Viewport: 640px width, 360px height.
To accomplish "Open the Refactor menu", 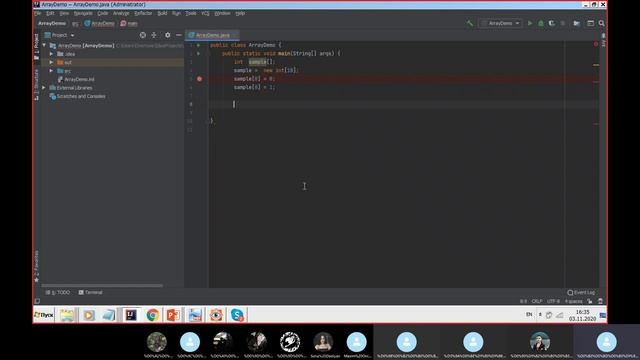I will [x=143, y=13].
